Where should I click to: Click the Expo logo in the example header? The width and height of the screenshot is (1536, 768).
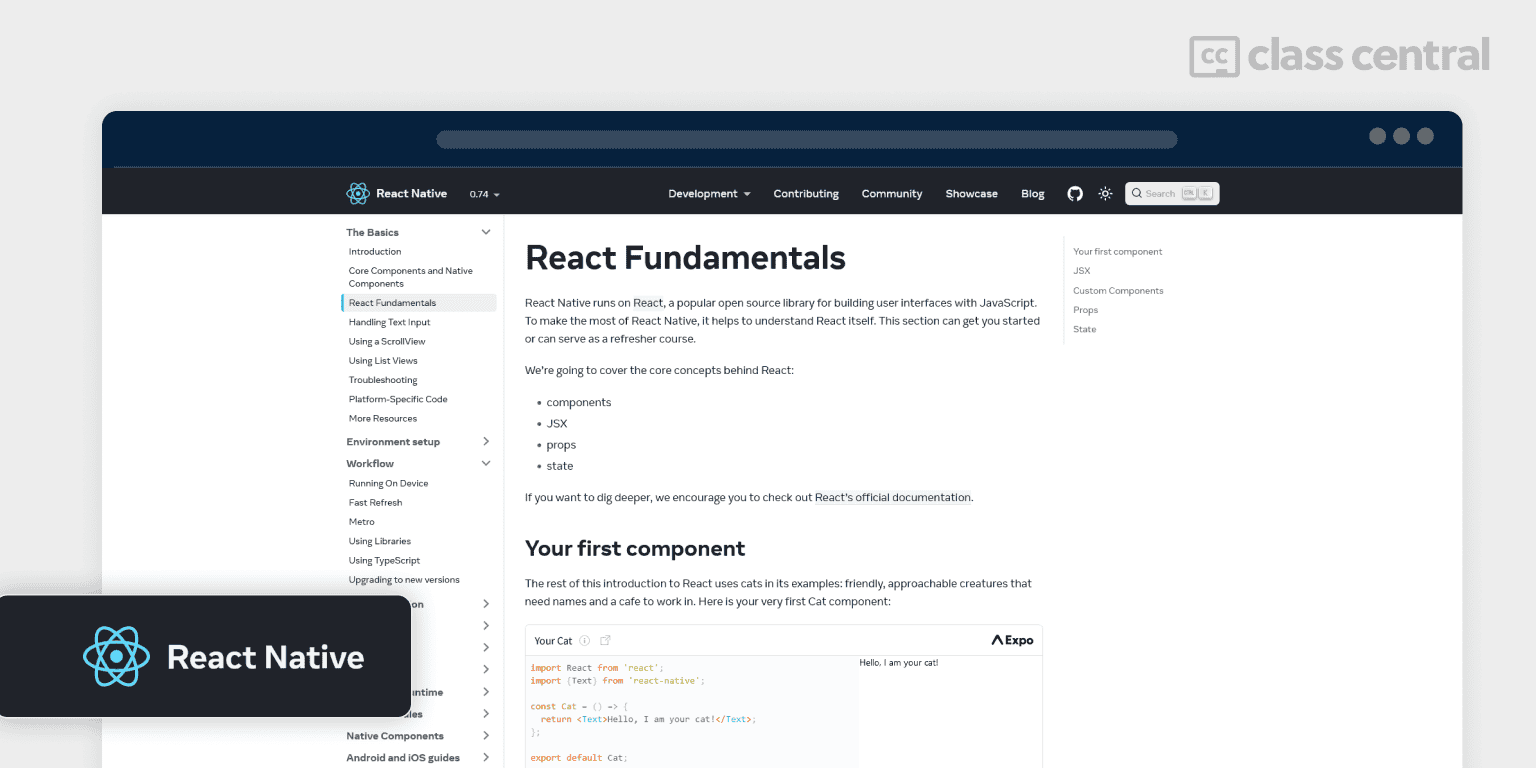1012,640
